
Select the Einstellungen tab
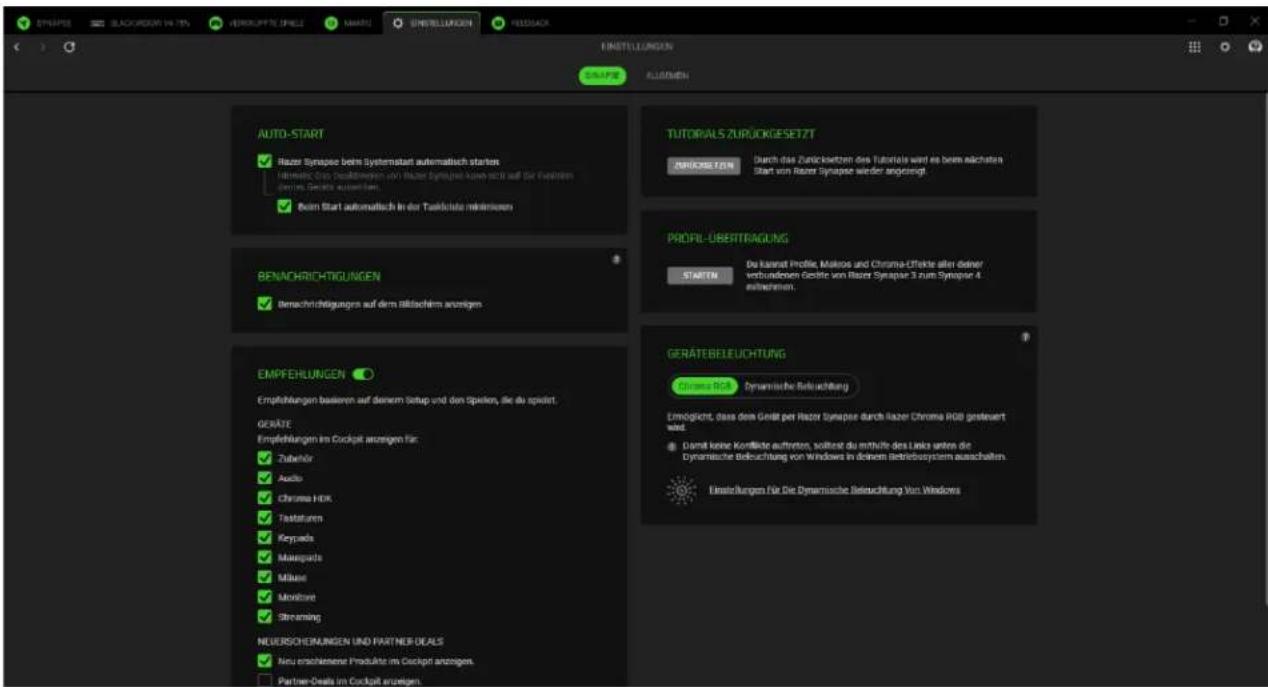tap(432, 22)
